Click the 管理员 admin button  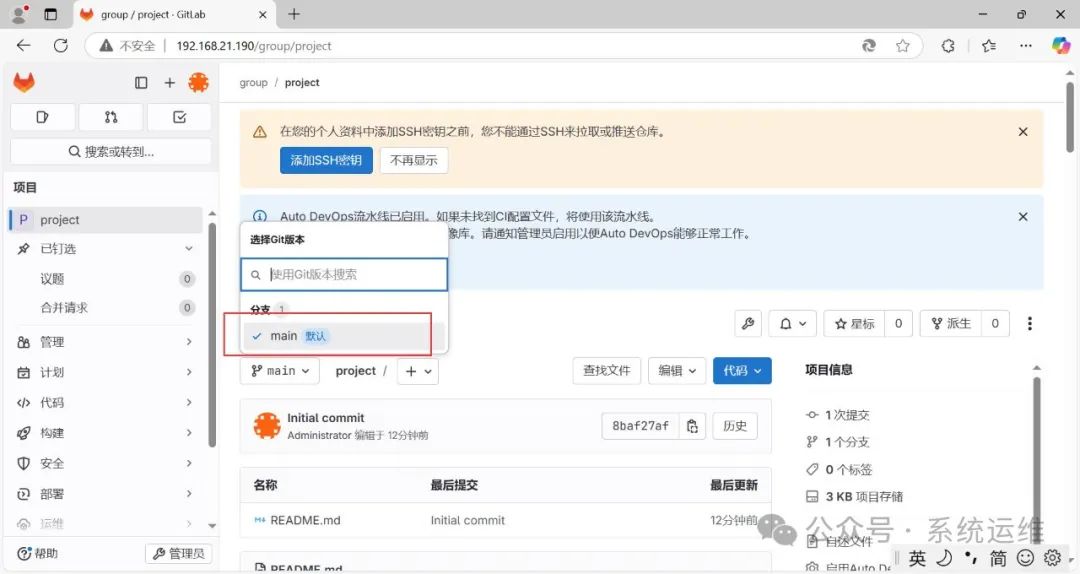coord(179,553)
